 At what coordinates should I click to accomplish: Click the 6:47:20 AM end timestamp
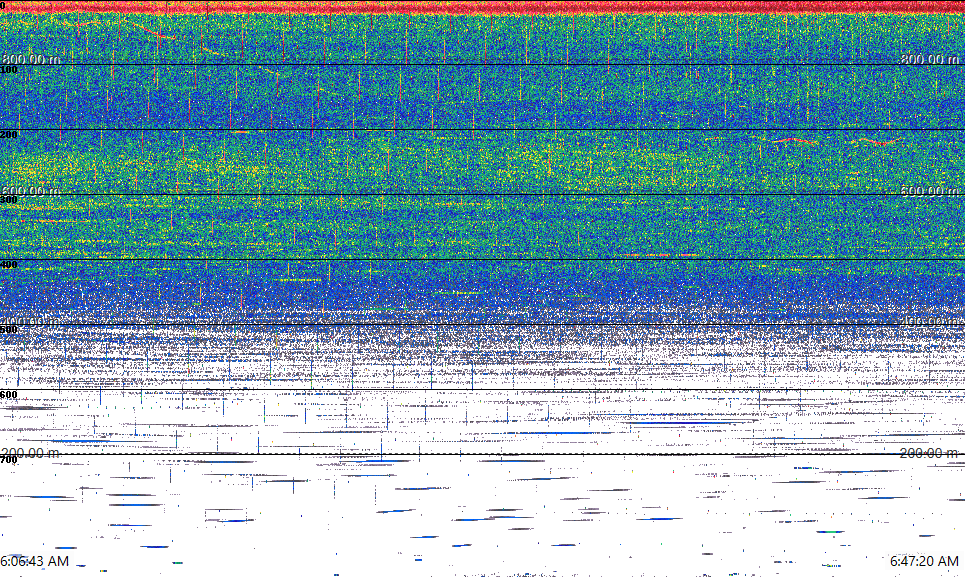(x=924, y=561)
